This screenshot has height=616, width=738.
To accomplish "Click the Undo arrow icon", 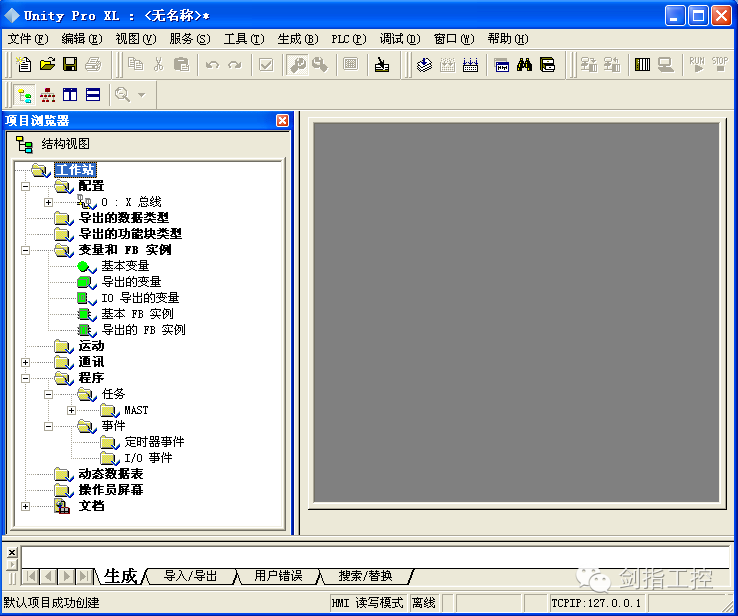I will [x=212, y=64].
